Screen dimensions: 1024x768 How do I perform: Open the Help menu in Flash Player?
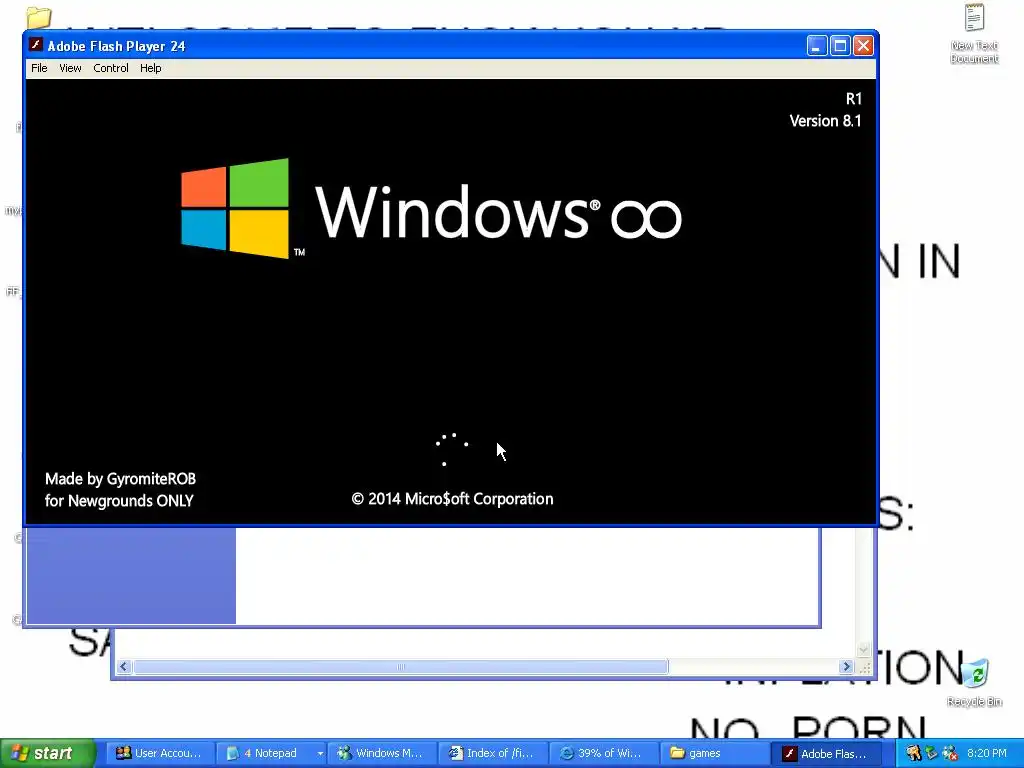[150, 68]
